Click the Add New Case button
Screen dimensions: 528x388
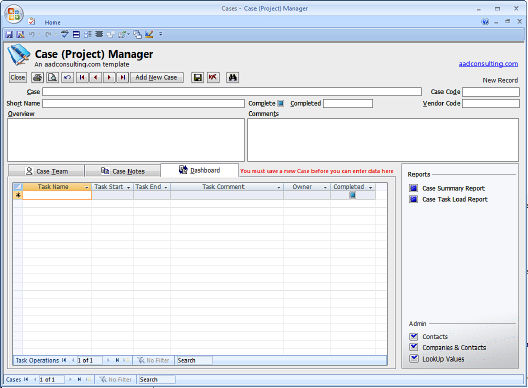point(157,77)
